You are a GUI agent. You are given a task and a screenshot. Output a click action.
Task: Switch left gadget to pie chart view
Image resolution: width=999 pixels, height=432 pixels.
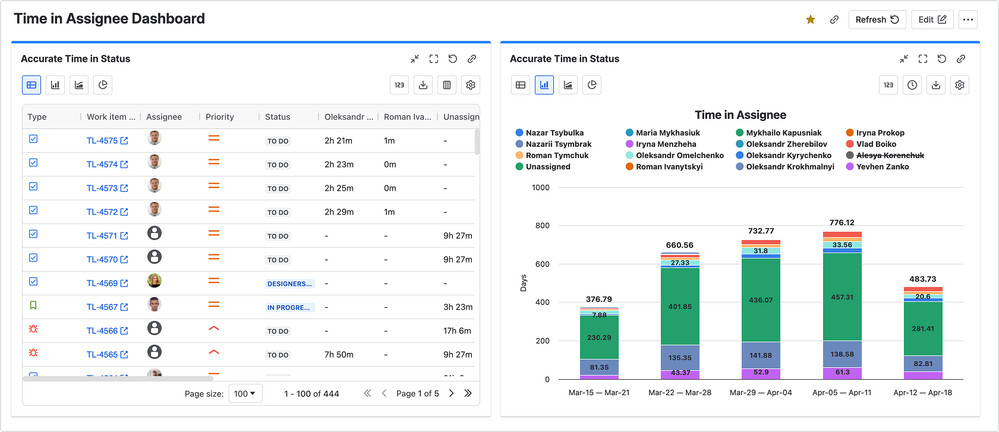(x=103, y=85)
